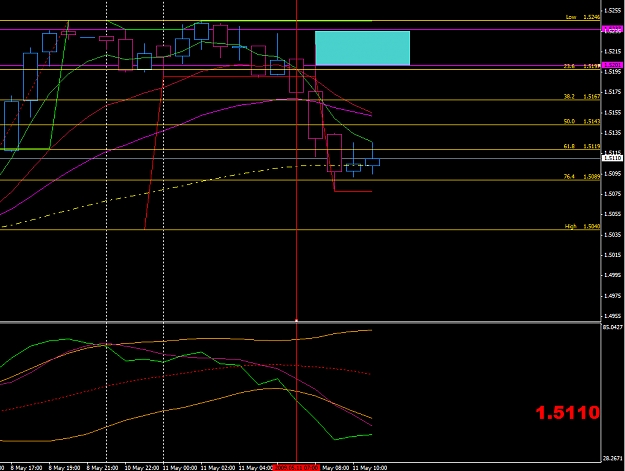Select the cyan rectangle drawn on the chart
This screenshot has width=625, height=471.
pos(362,48)
